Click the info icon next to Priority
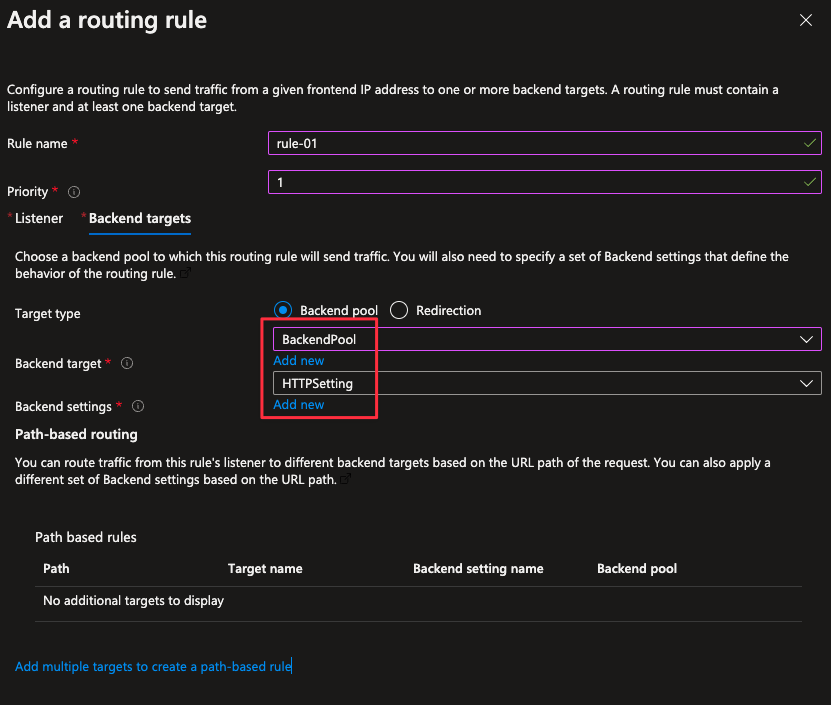 (74, 192)
